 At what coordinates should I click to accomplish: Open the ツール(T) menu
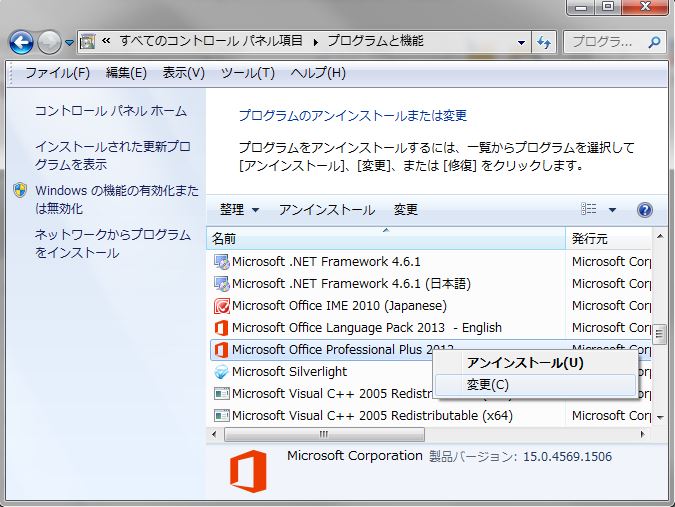pyautogui.click(x=247, y=73)
